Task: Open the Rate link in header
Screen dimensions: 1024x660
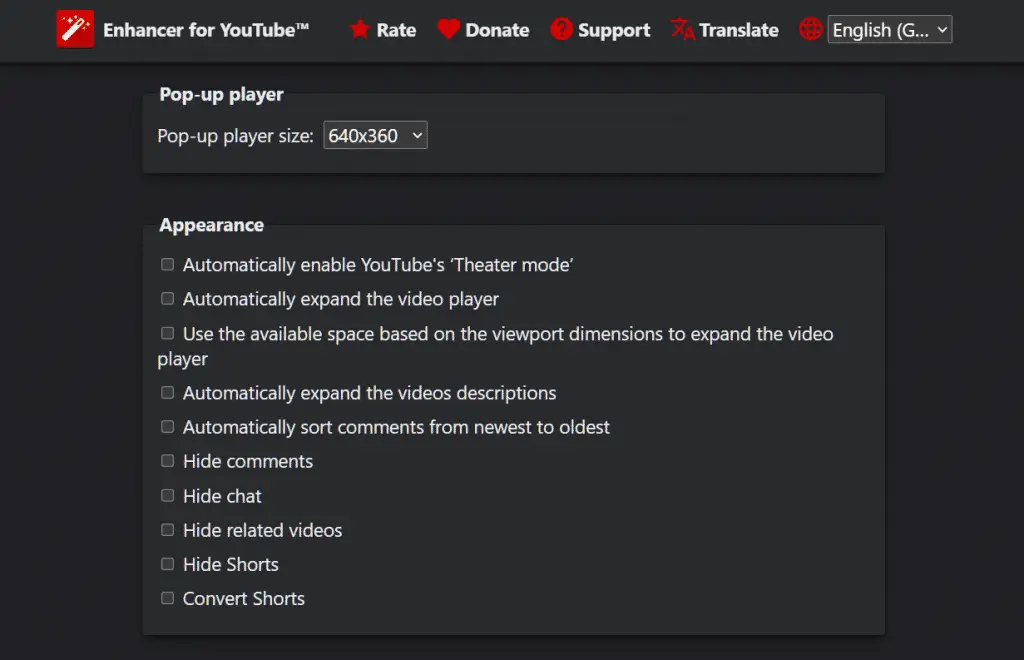Action: click(x=396, y=30)
